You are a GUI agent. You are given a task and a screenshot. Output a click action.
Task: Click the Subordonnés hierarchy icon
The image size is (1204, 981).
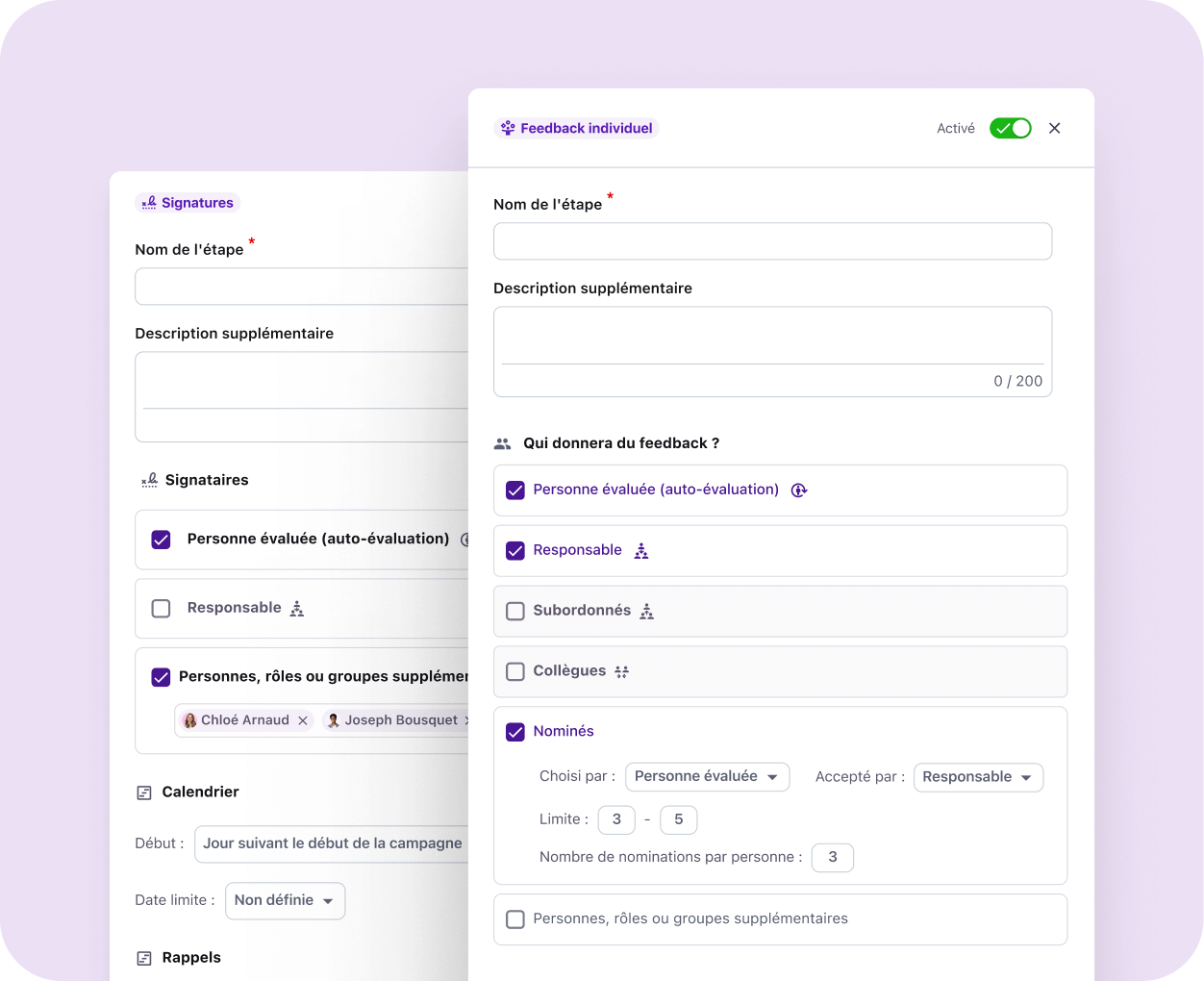click(647, 612)
